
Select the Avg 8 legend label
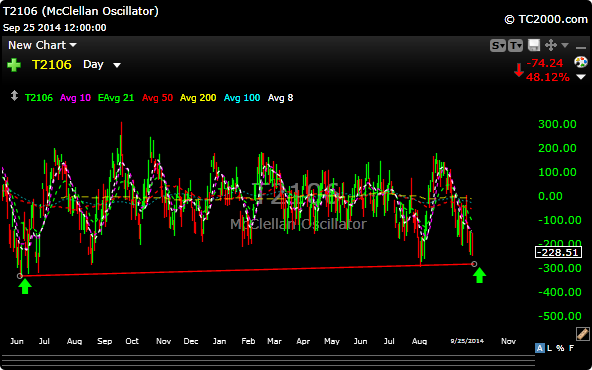280,98
